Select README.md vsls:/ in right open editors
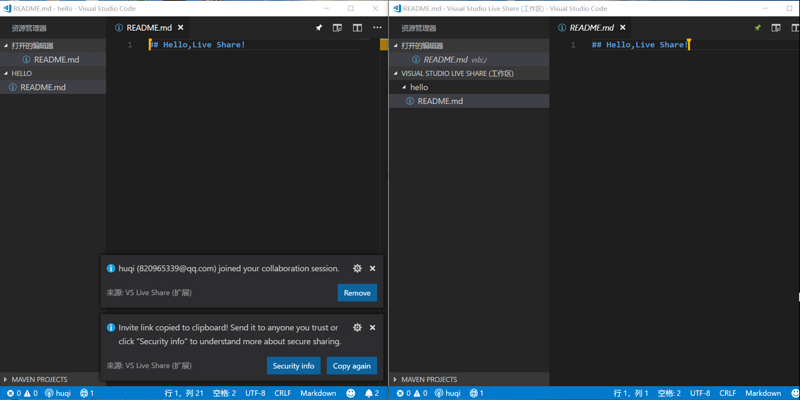Viewport: 800px width, 400px height. (469, 59)
